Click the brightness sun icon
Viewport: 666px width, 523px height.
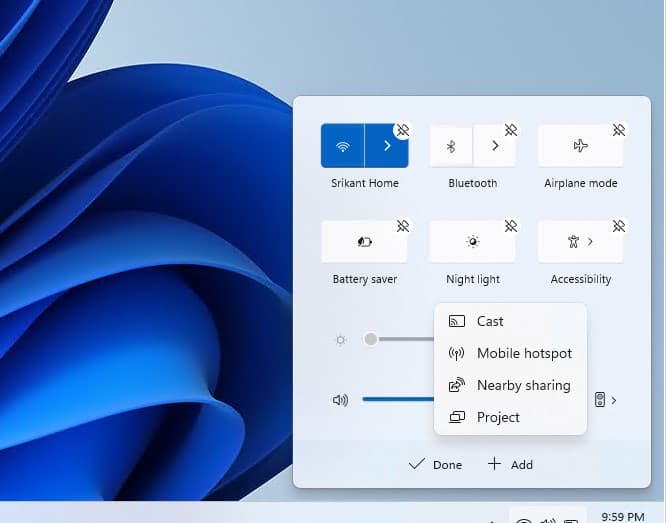click(340, 340)
